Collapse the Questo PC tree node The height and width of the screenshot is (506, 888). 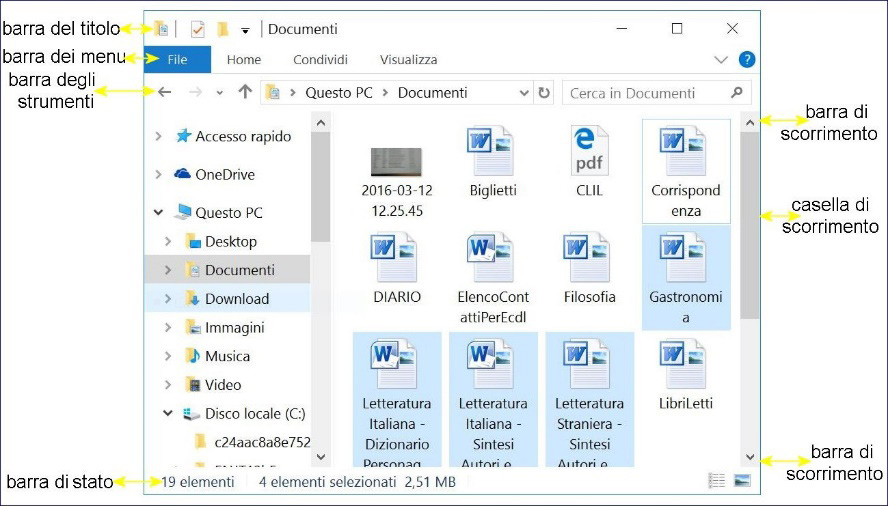pos(158,213)
